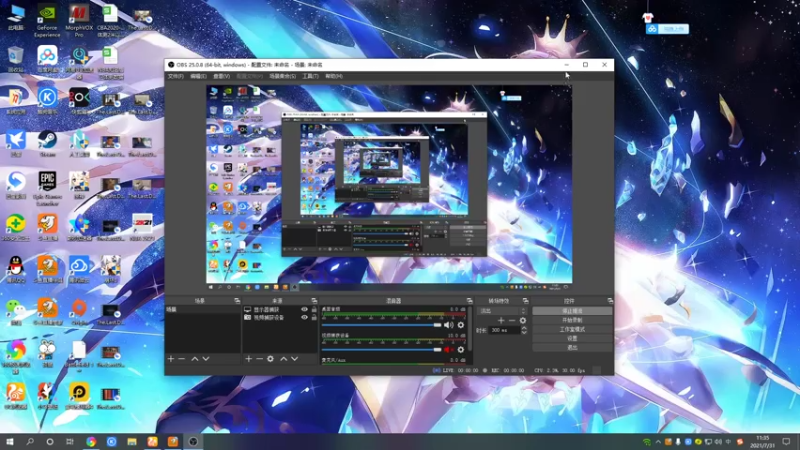
Task: Pop out the Scene Transitions dock
Action: (526, 301)
